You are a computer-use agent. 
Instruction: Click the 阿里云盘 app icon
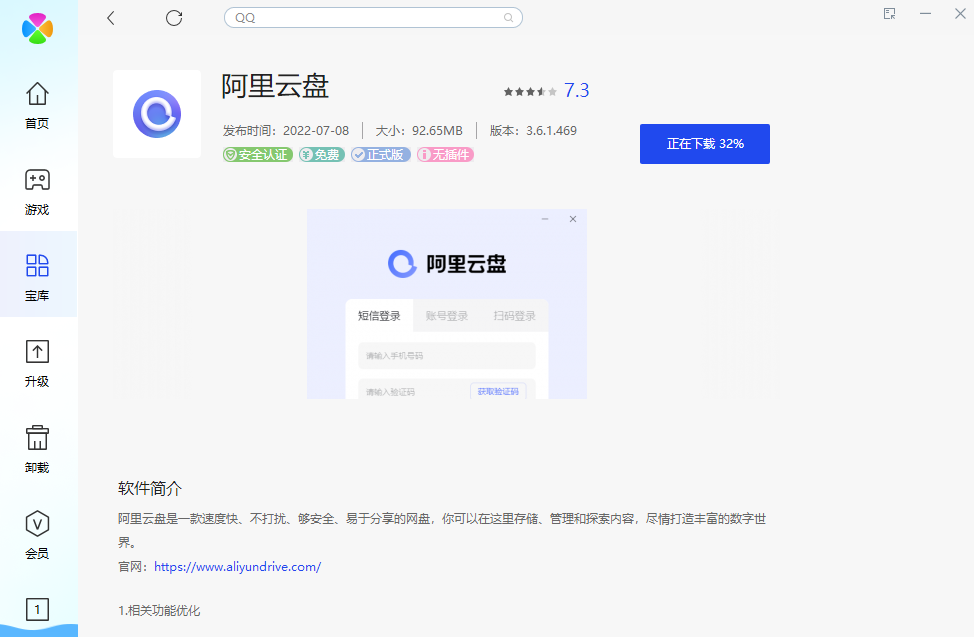pyautogui.click(x=157, y=114)
